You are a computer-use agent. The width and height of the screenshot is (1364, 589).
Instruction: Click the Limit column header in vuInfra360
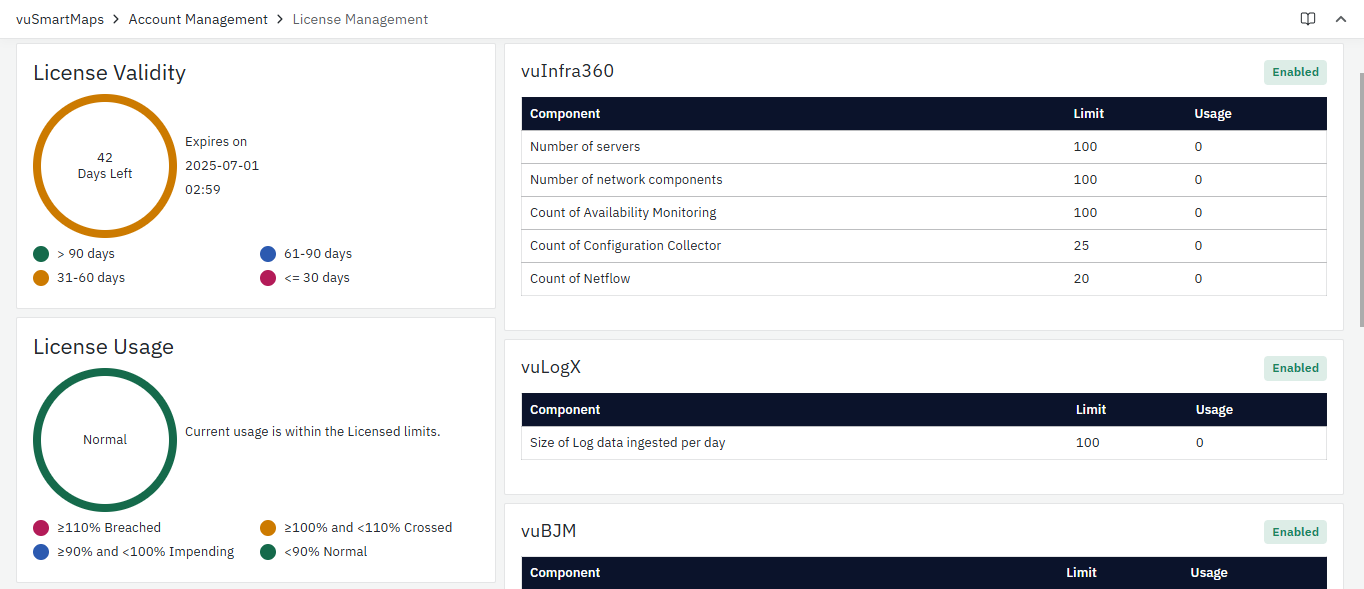pyautogui.click(x=1088, y=114)
